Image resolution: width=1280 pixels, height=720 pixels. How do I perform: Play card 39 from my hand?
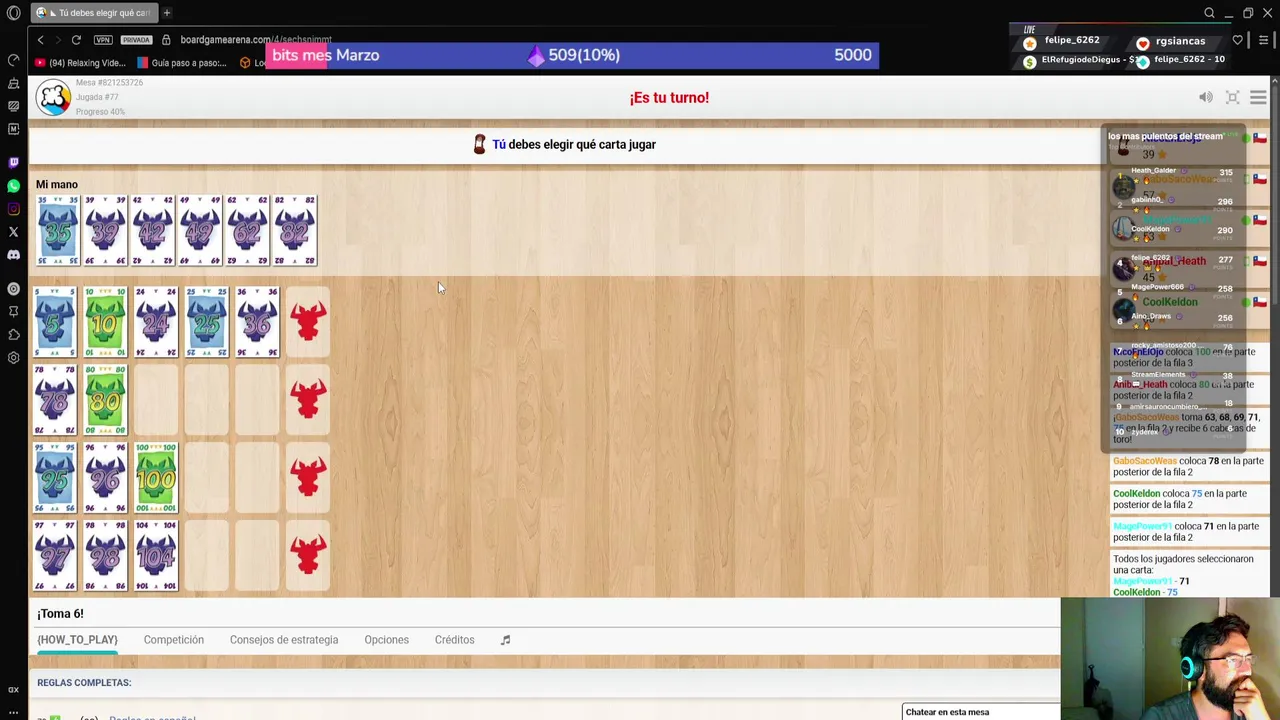tap(105, 231)
